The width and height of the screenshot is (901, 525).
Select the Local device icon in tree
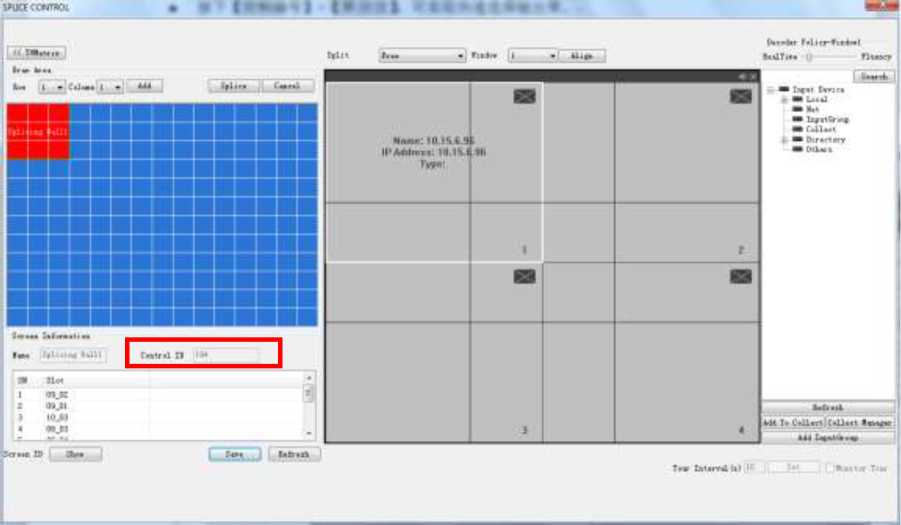click(x=798, y=100)
